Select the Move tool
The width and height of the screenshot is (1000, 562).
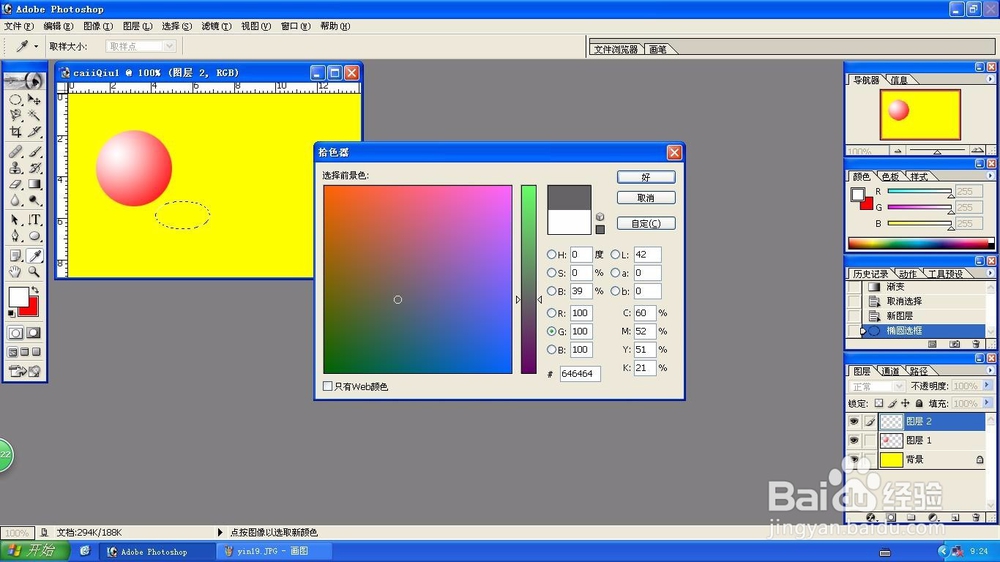click(x=34, y=100)
